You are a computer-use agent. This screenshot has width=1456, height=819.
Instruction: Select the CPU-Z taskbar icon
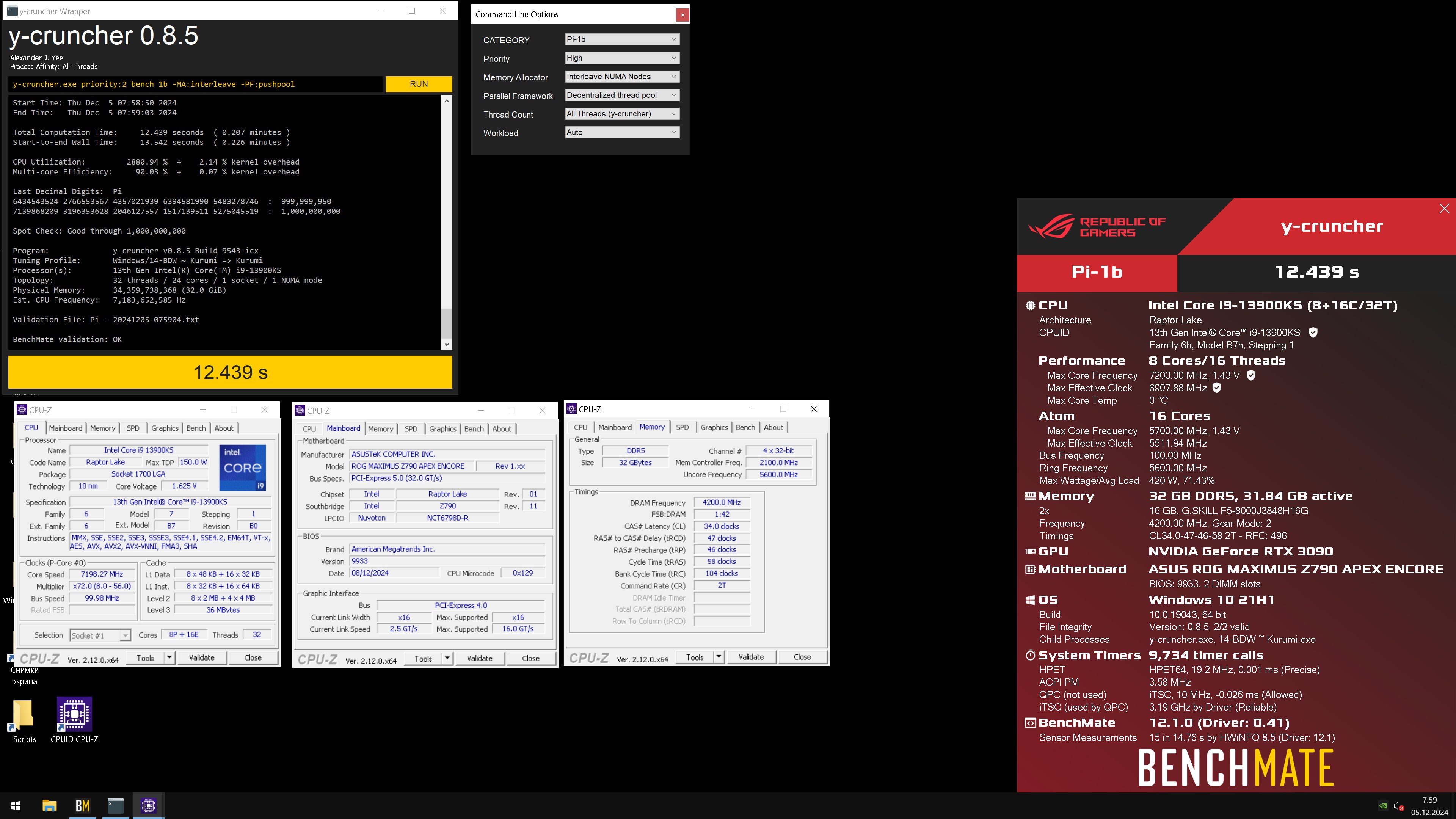click(x=149, y=805)
